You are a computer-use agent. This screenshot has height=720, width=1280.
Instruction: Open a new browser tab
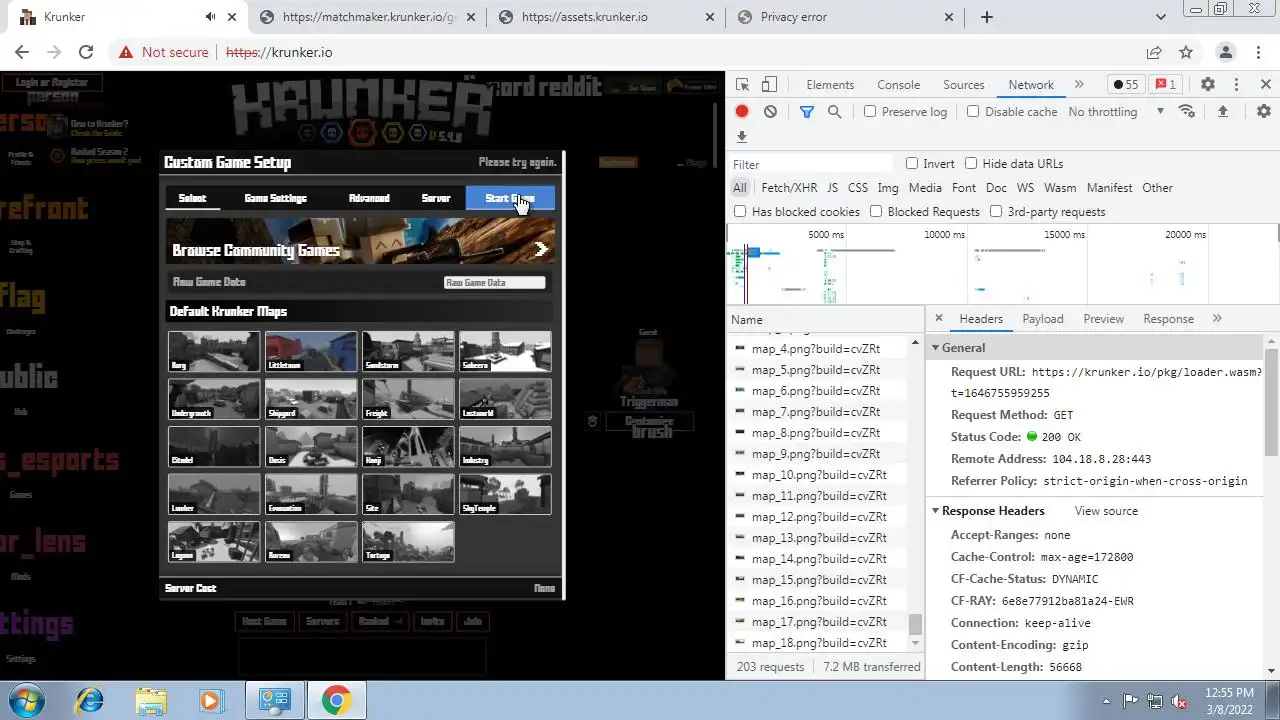tap(987, 17)
